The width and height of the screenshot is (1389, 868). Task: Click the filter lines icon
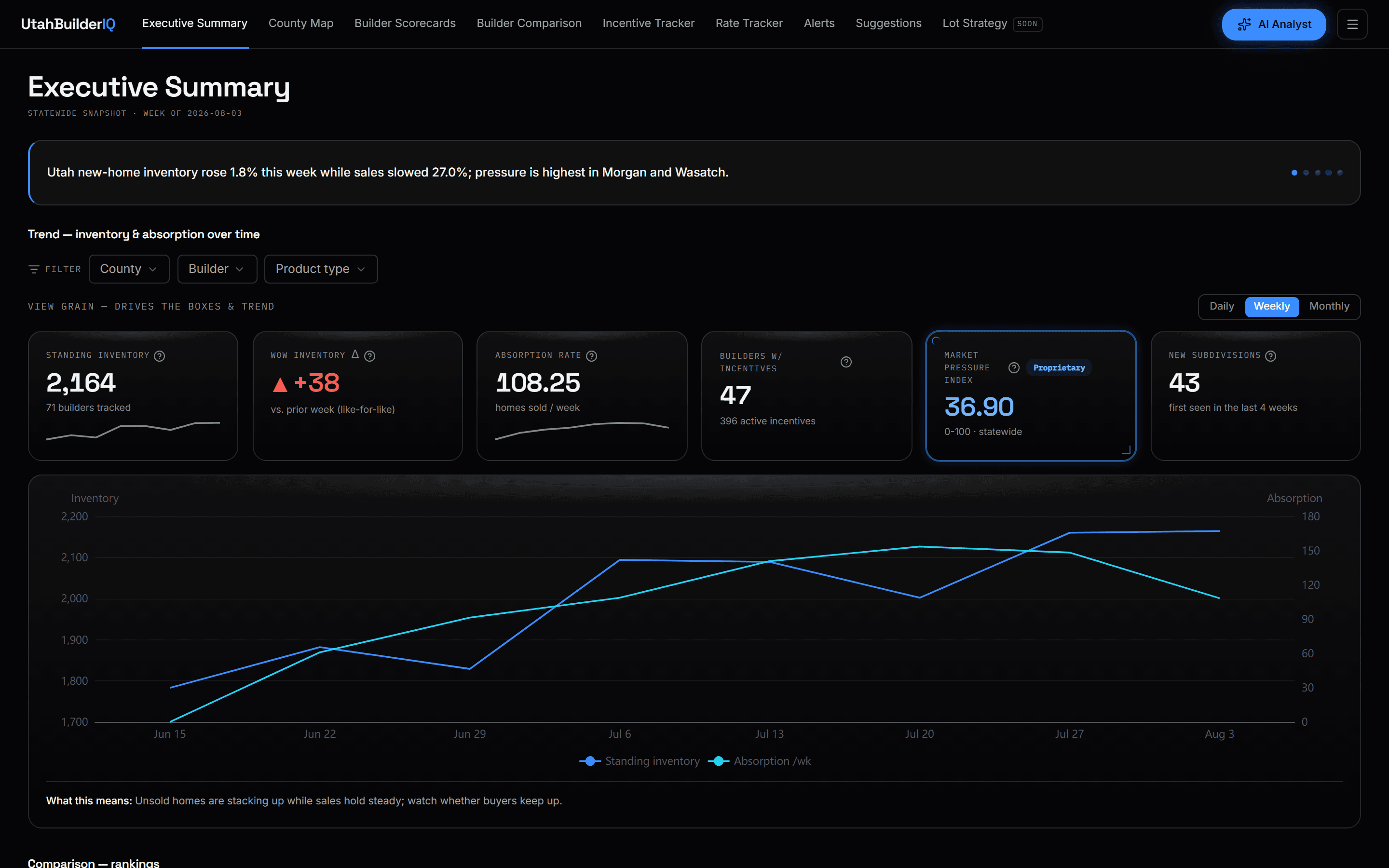(34, 269)
